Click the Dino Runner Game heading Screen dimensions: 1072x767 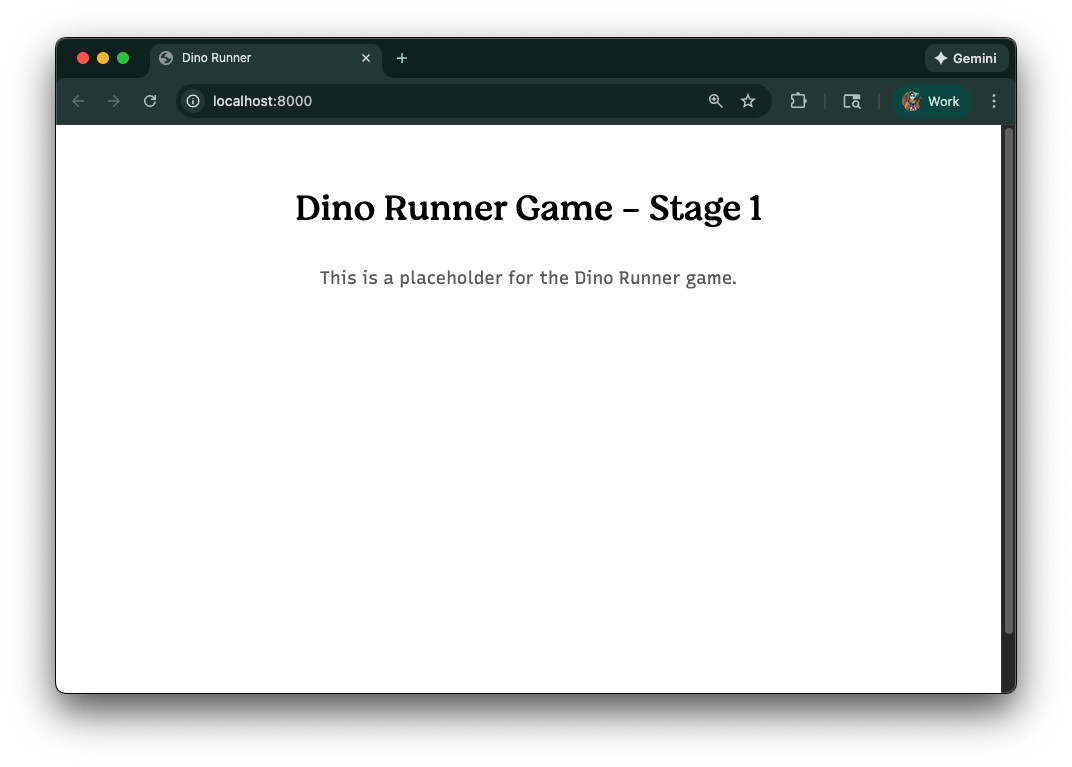click(528, 208)
